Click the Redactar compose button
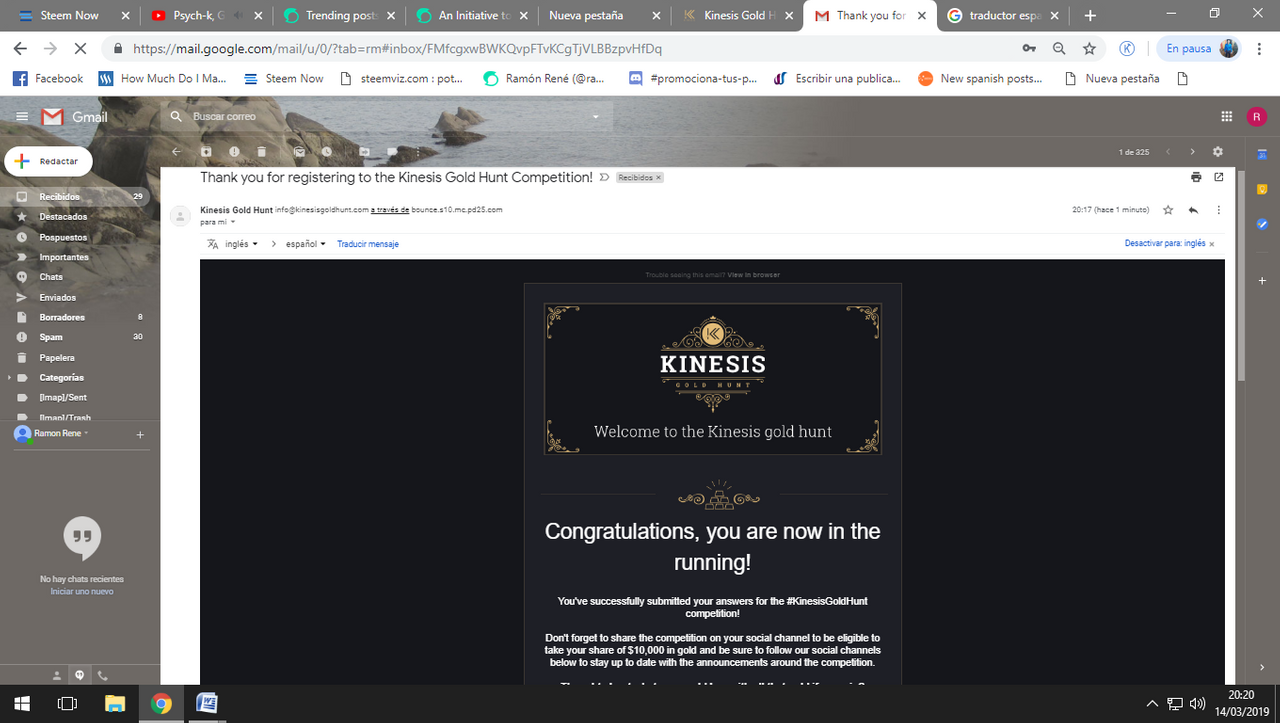 [x=48, y=161]
